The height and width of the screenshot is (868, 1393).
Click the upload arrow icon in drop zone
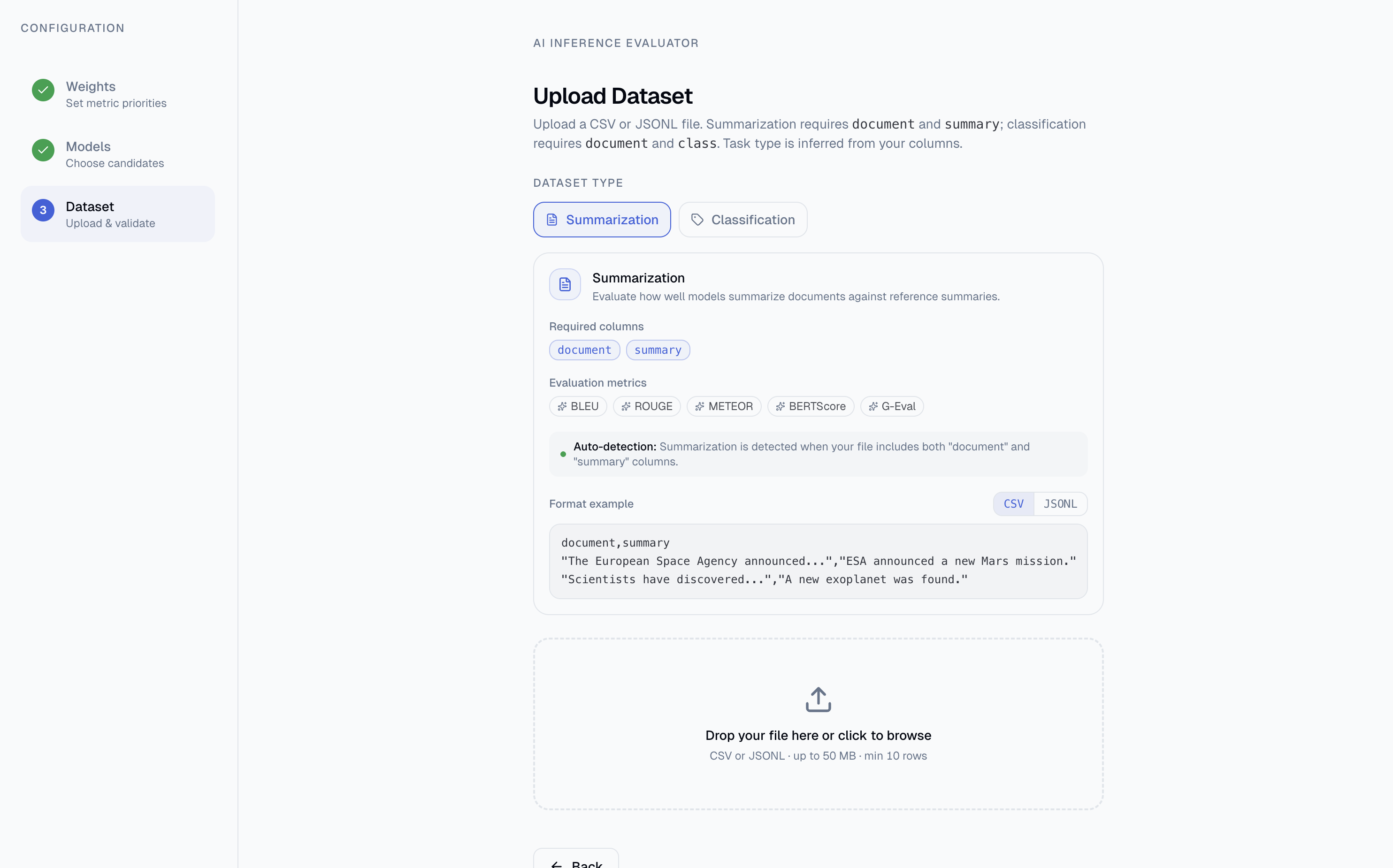[818, 699]
